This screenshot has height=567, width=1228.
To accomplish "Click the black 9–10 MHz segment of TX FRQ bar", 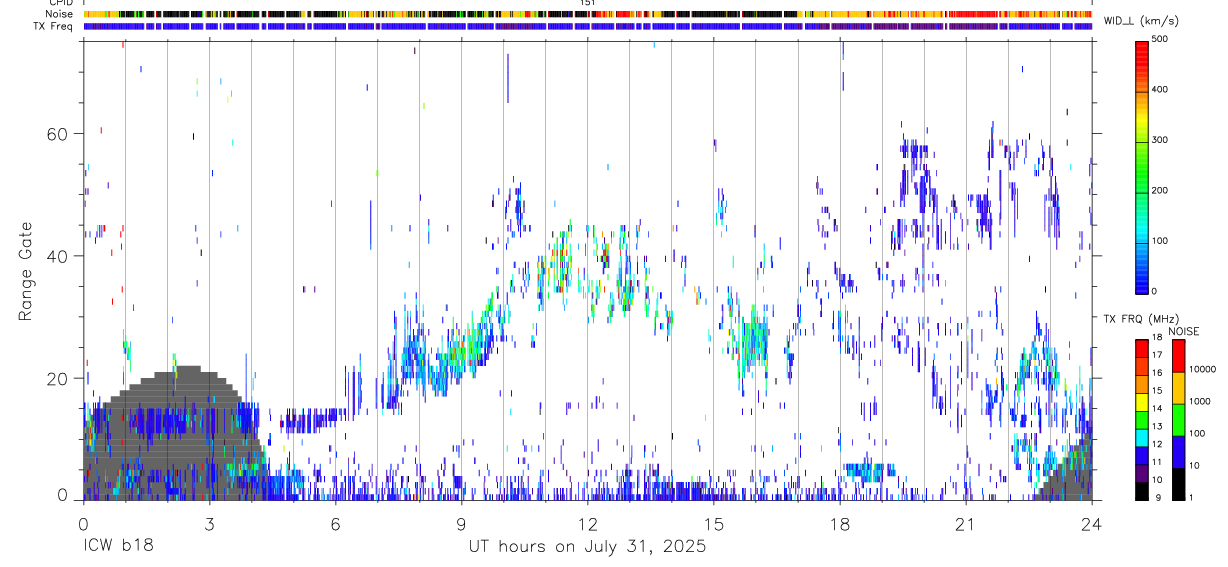I will click(x=1142, y=491).
